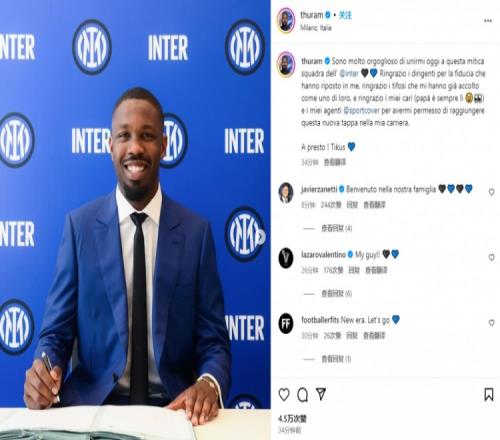This screenshot has width=500, height=440.
Task: Reply to javierzanetti's comment
Action: tap(352, 205)
